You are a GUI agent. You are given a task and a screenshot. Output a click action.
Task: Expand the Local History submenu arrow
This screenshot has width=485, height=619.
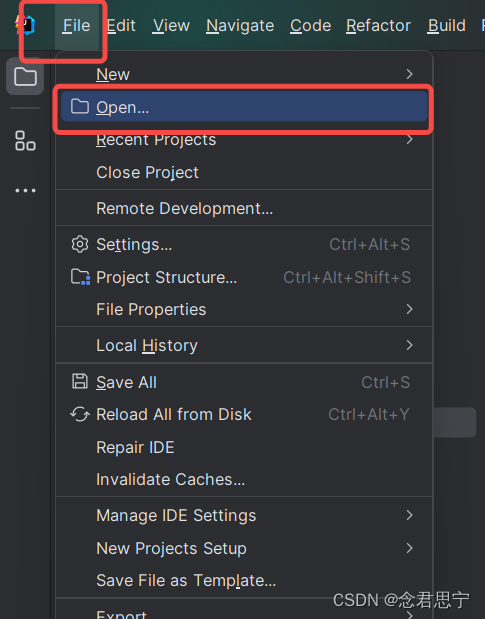coord(410,345)
